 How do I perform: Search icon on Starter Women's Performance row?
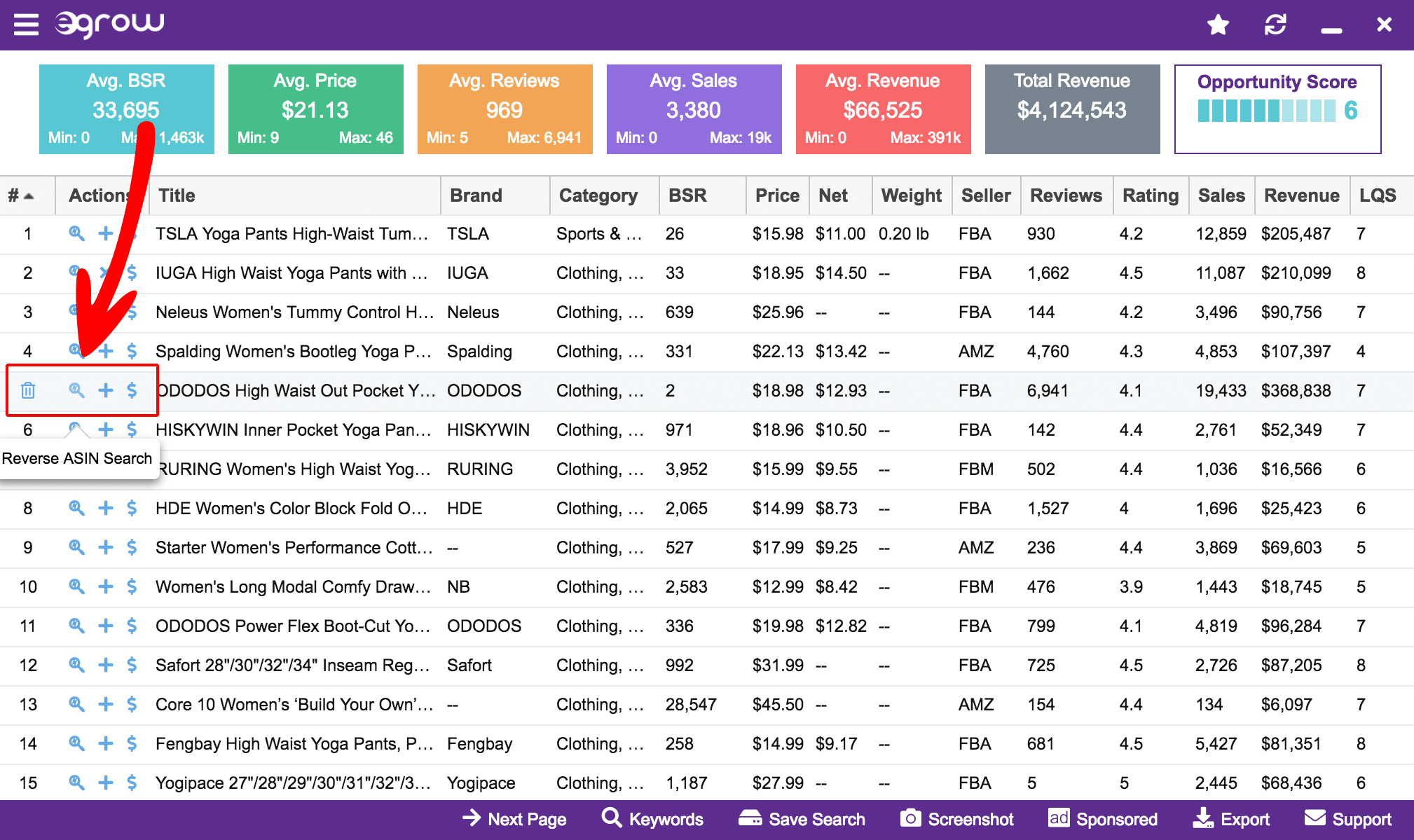(x=76, y=547)
